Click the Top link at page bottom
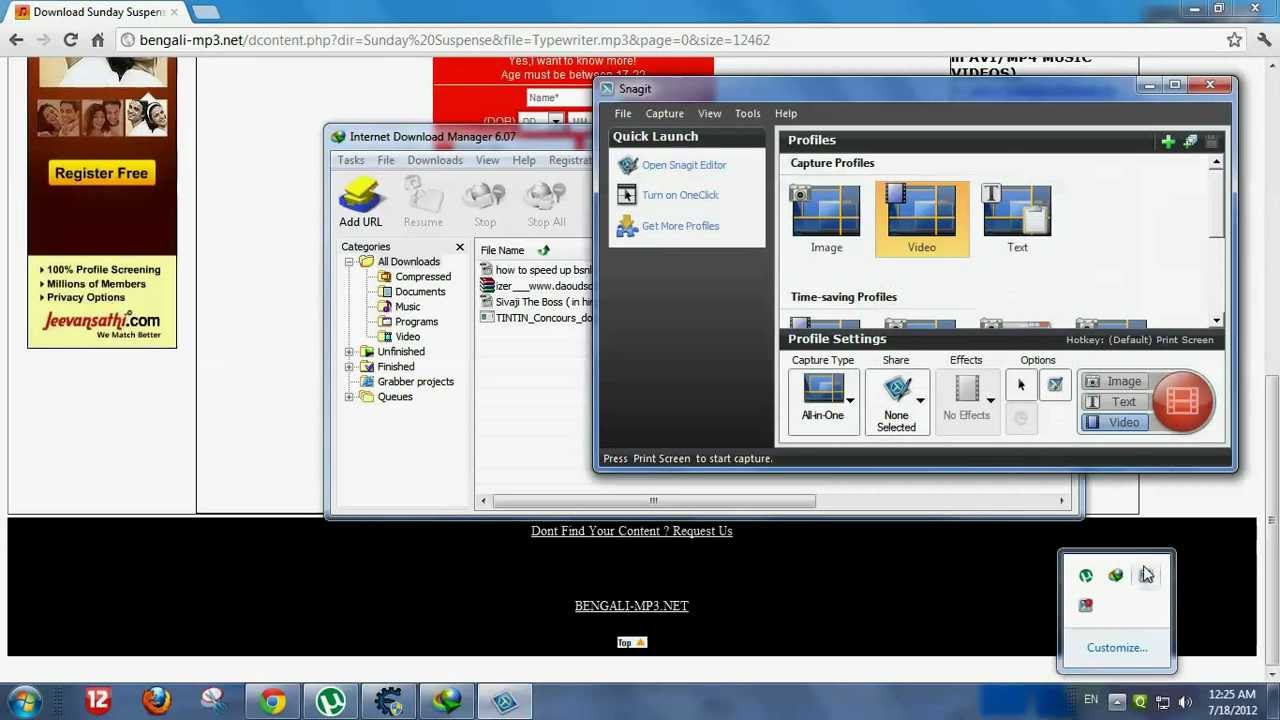Viewport: 1280px width, 720px height. (x=632, y=643)
